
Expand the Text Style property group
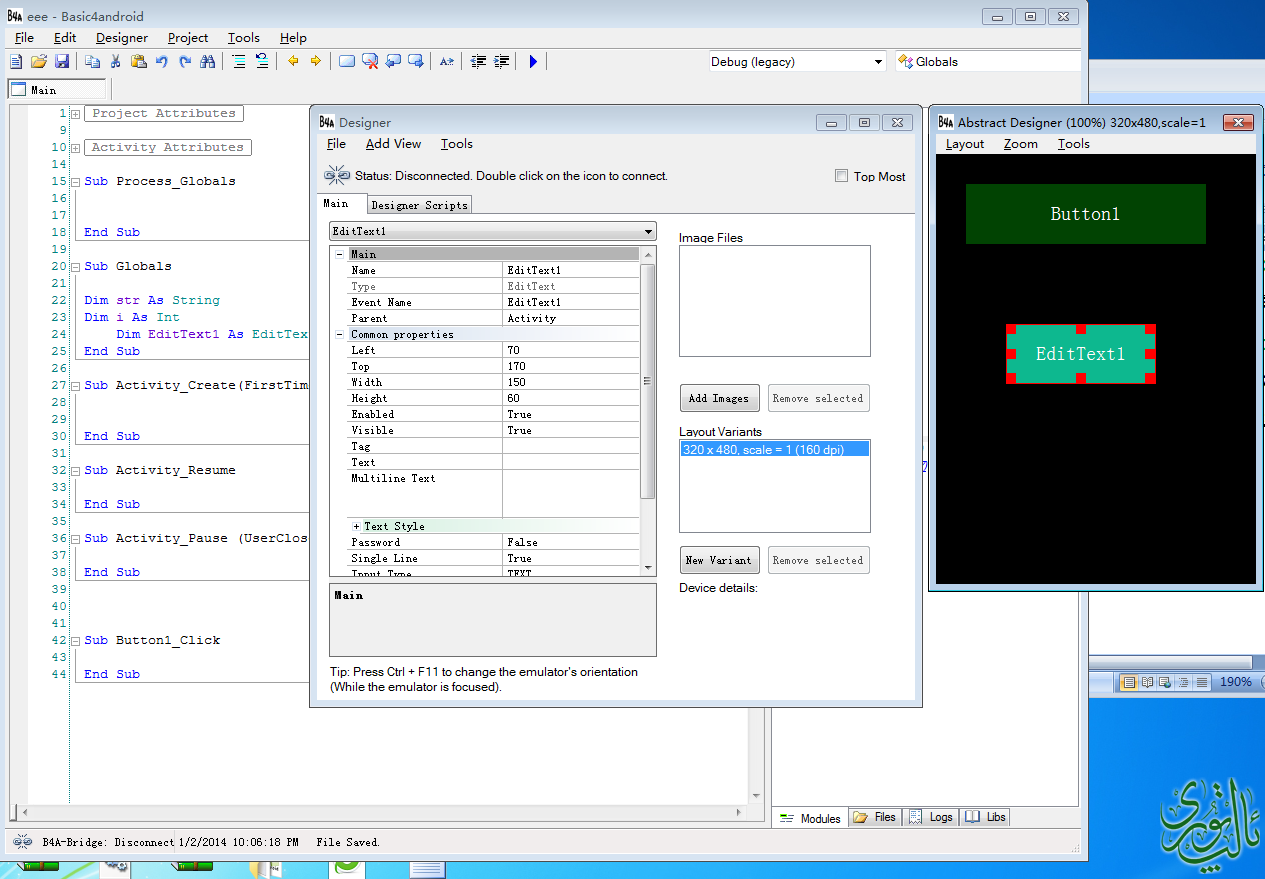click(x=356, y=526)
